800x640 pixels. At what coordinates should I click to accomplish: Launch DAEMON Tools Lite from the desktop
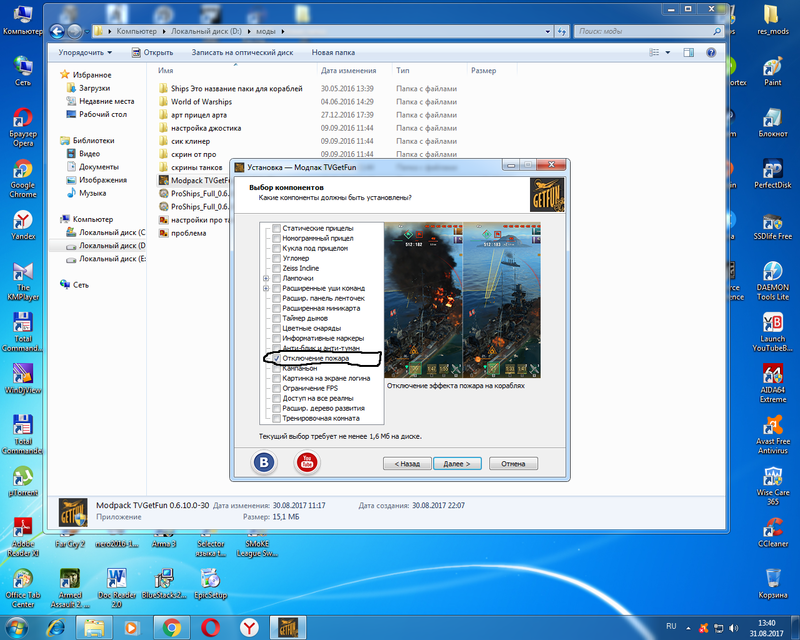point(772,281)
